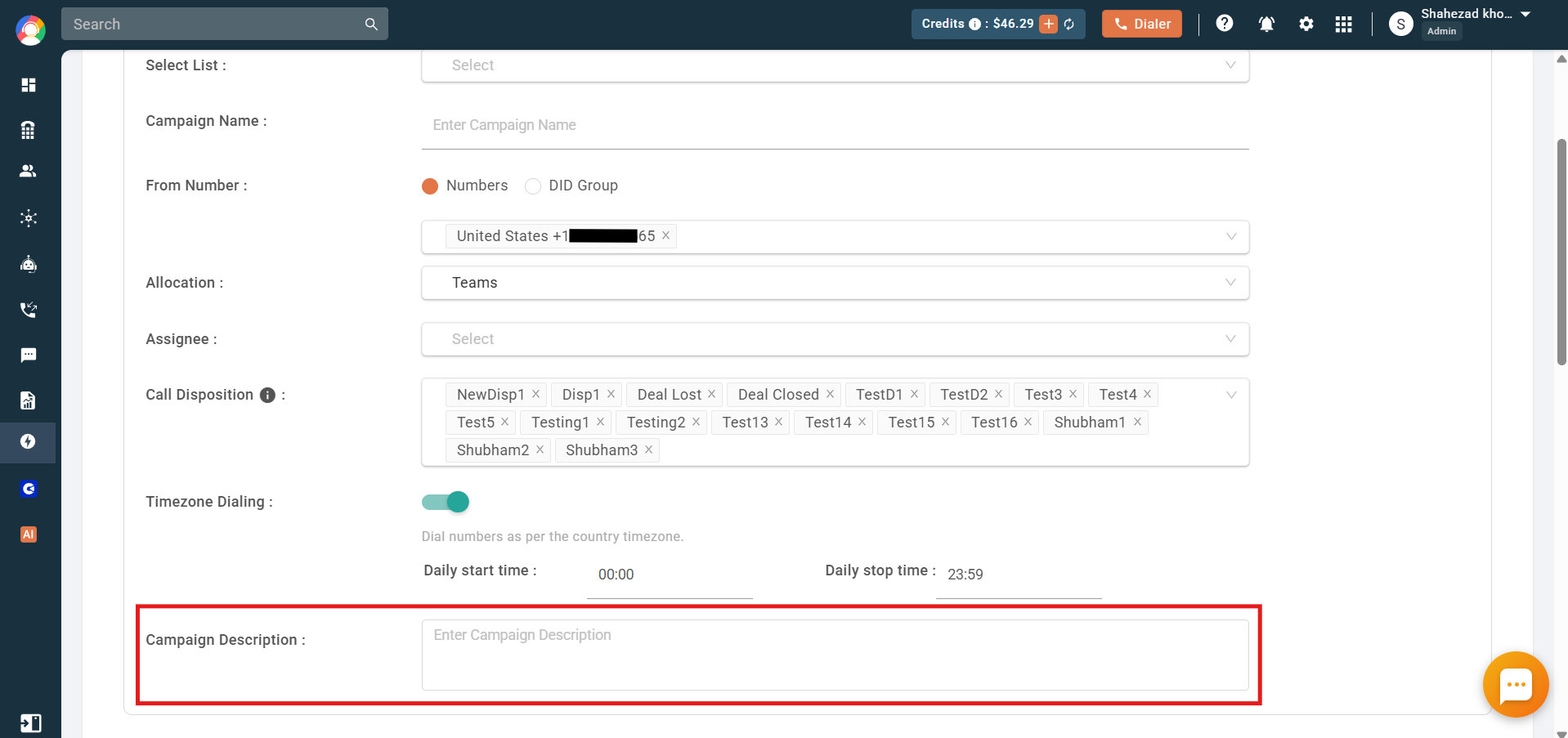The height and width of the screenshot is (738, 1568).
Task: Click the Dialer button
Action: coord(1142,24)
